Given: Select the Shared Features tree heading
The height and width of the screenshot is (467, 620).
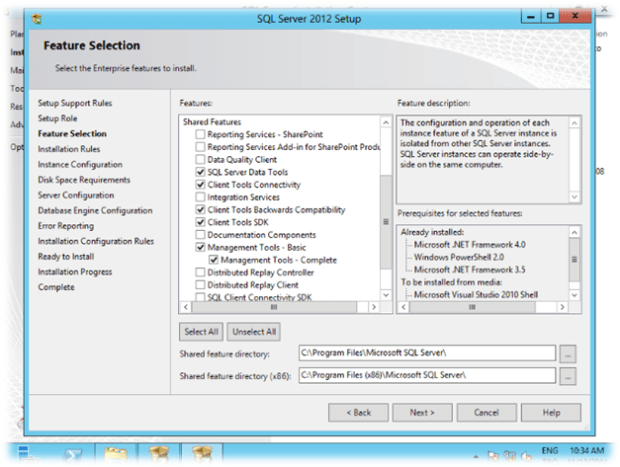Looking at the screenshot, I should coord(211,121).
